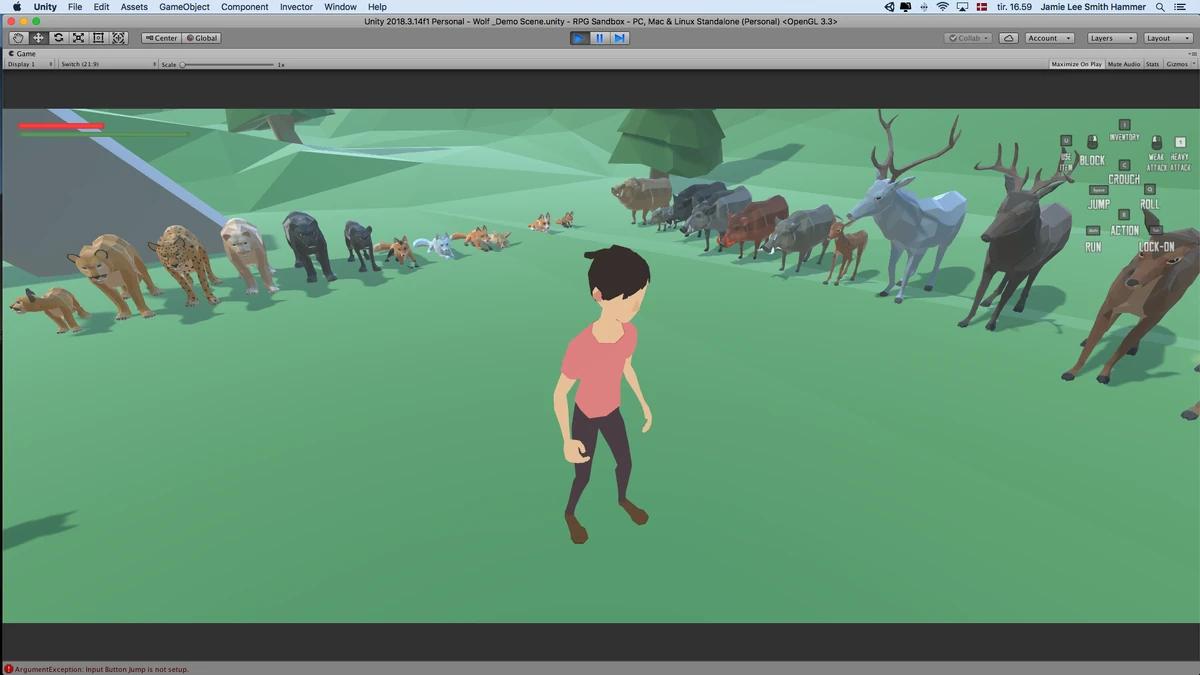Open the Wi-Fi status menu

942,7
